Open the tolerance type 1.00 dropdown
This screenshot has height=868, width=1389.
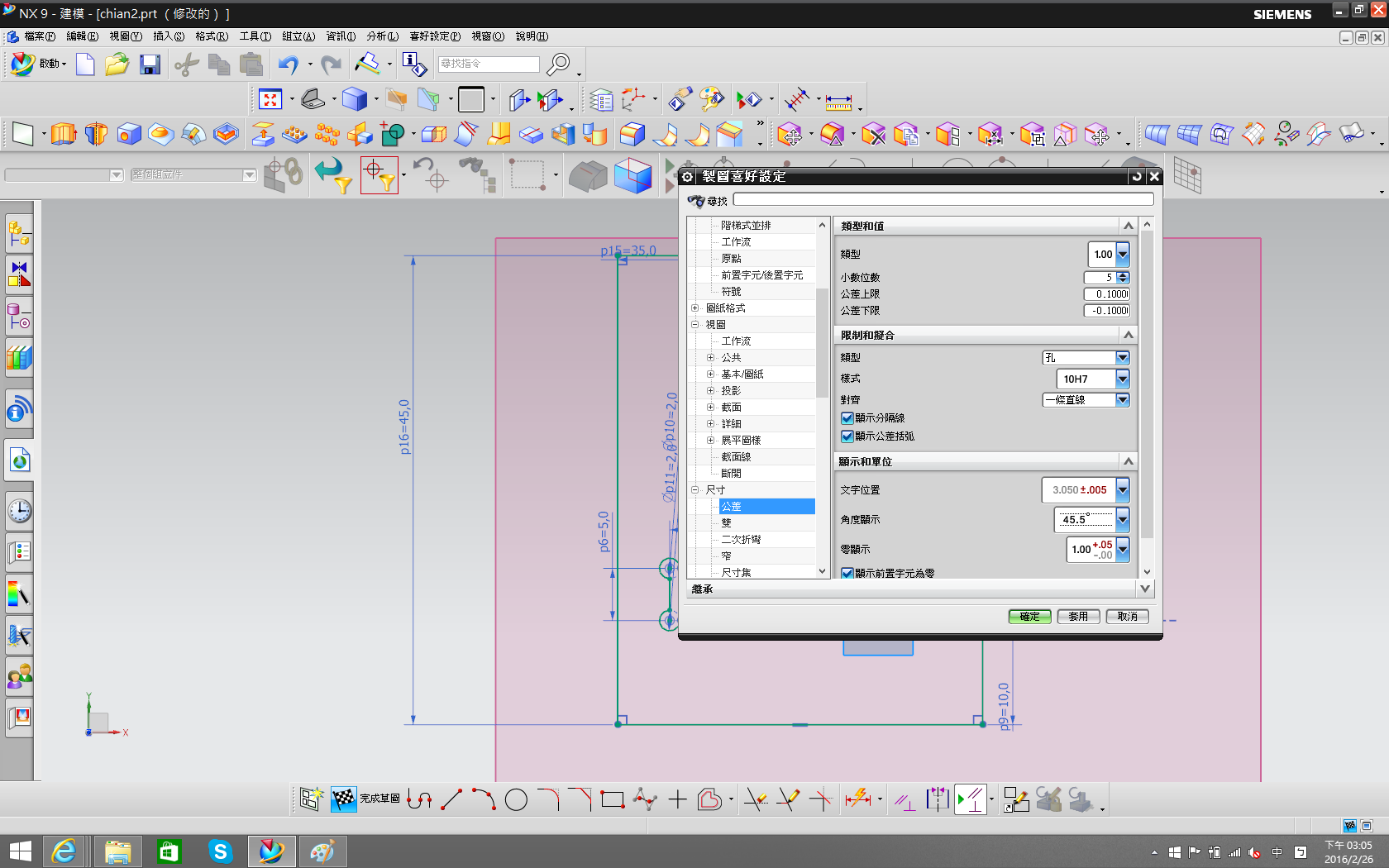click(x=1123, y=255)
